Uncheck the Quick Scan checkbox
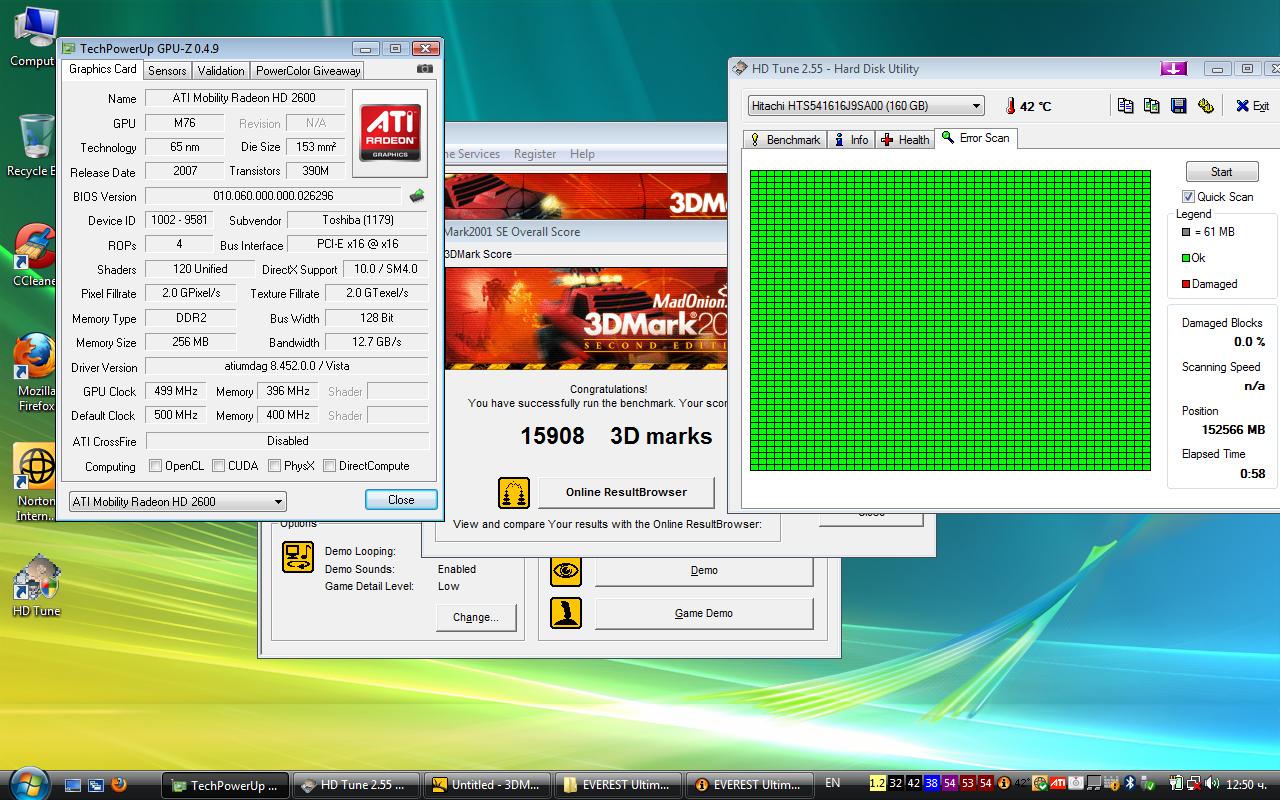 click(1188, 197)
